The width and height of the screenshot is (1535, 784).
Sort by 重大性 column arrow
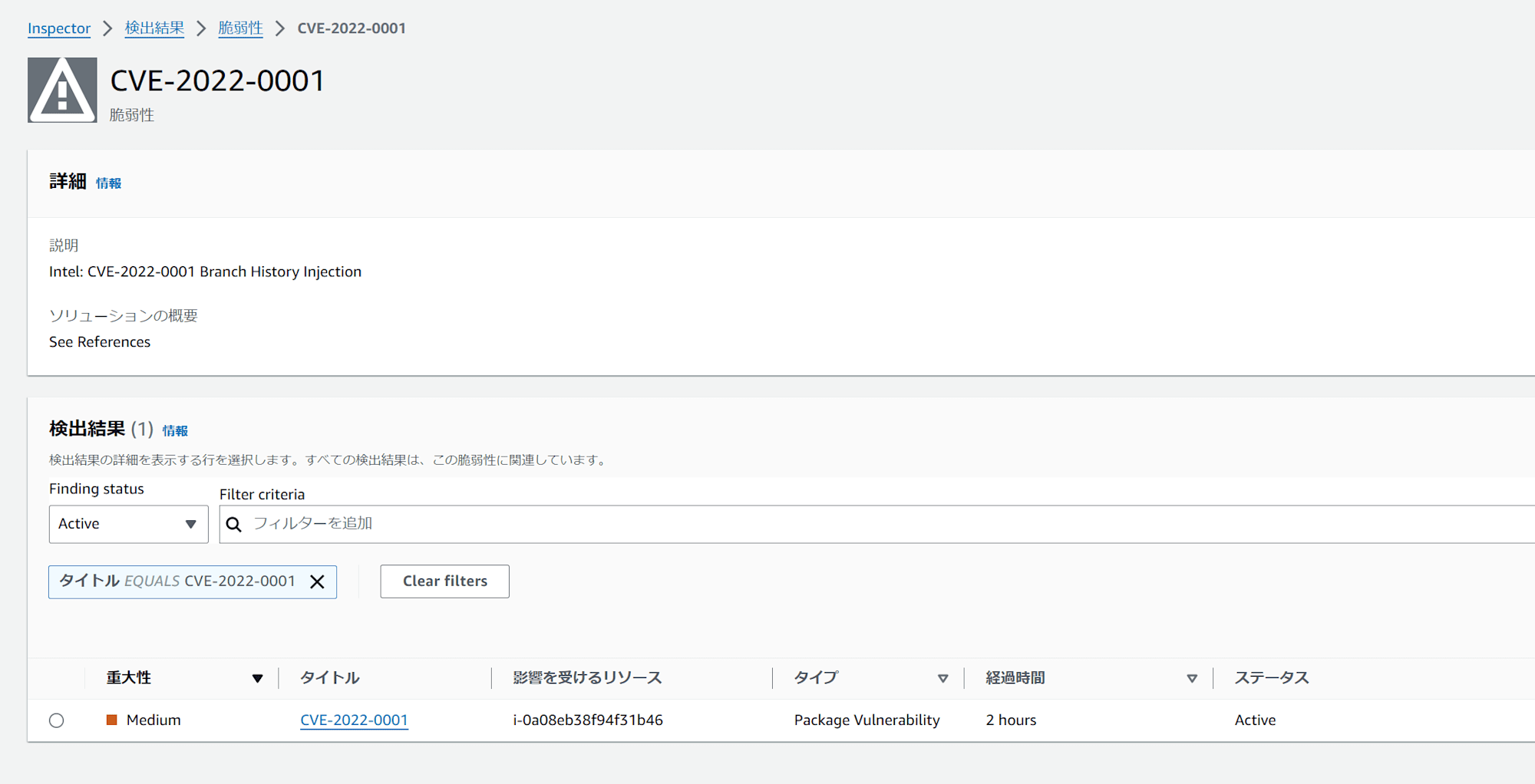pos(257,678)
